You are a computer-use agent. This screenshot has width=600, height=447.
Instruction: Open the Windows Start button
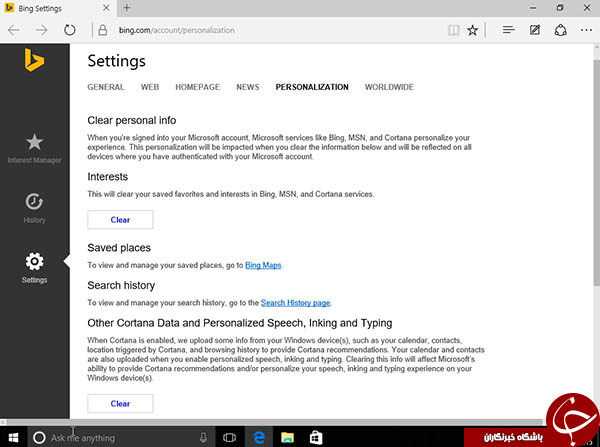click(x=13, y=437)
